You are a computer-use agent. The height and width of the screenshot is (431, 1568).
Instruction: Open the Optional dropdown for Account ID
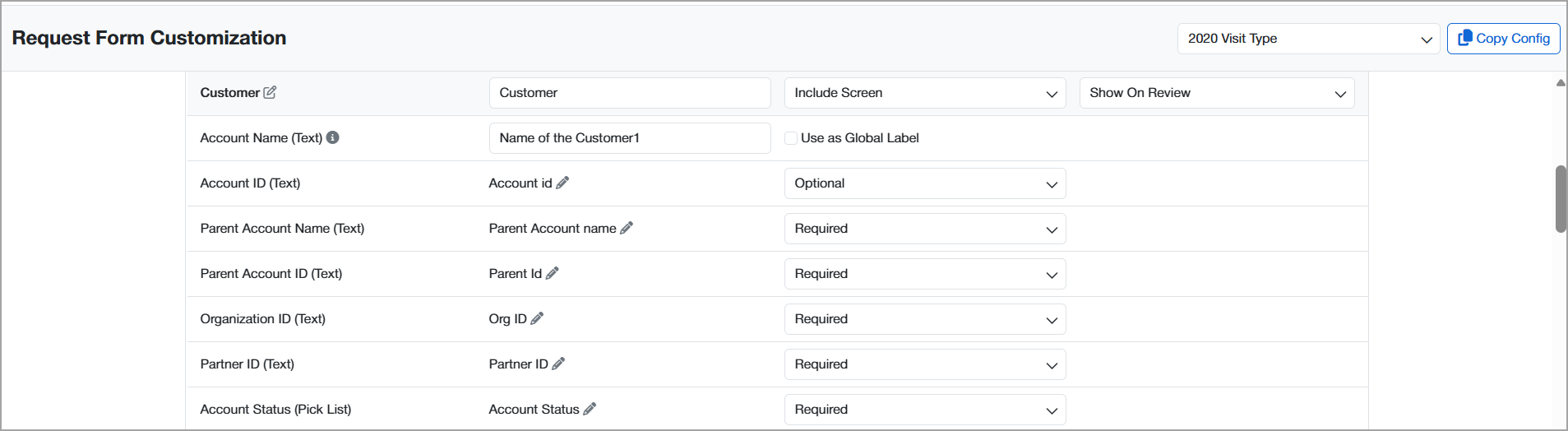click(x=924, y=183)
